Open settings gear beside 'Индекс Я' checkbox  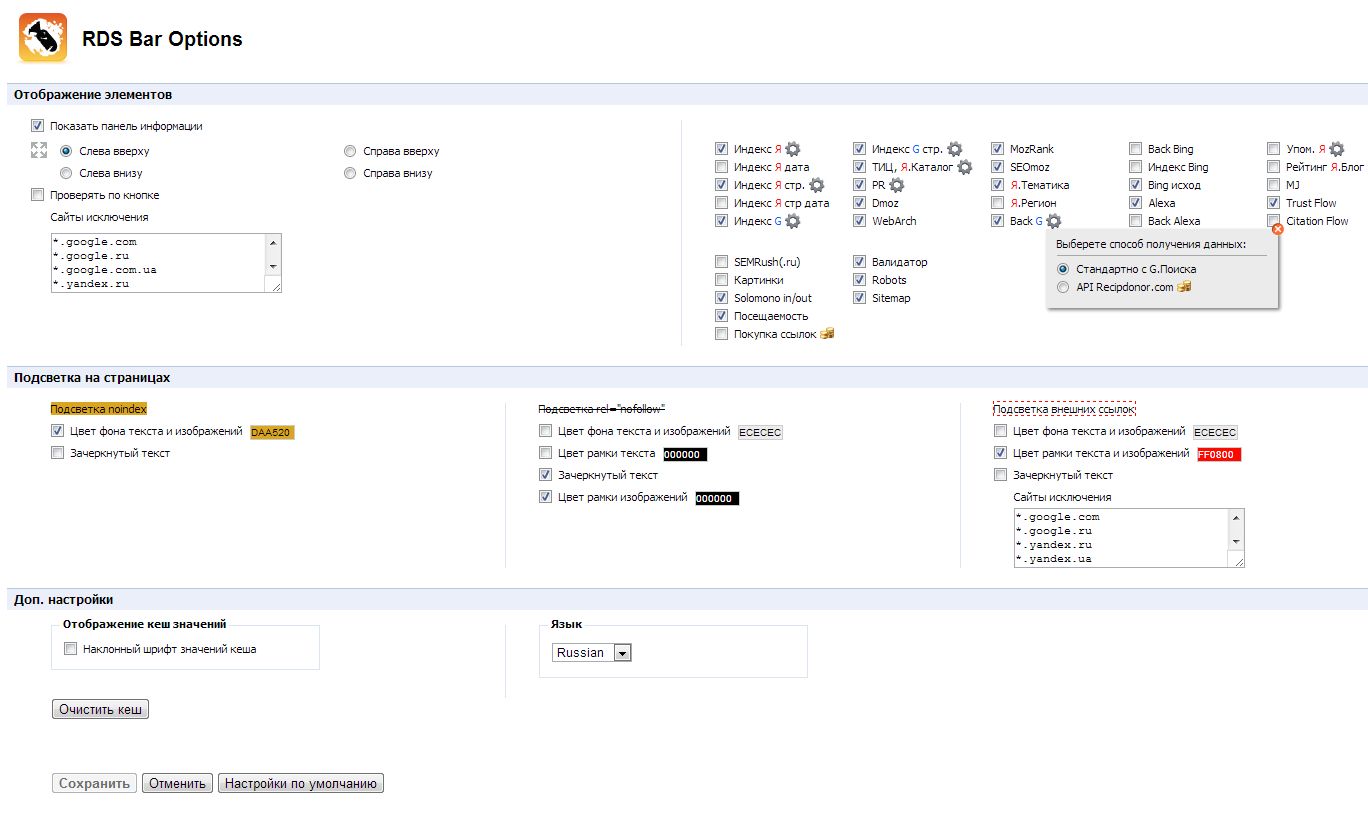pyautogui.click(x=793, y=149)
